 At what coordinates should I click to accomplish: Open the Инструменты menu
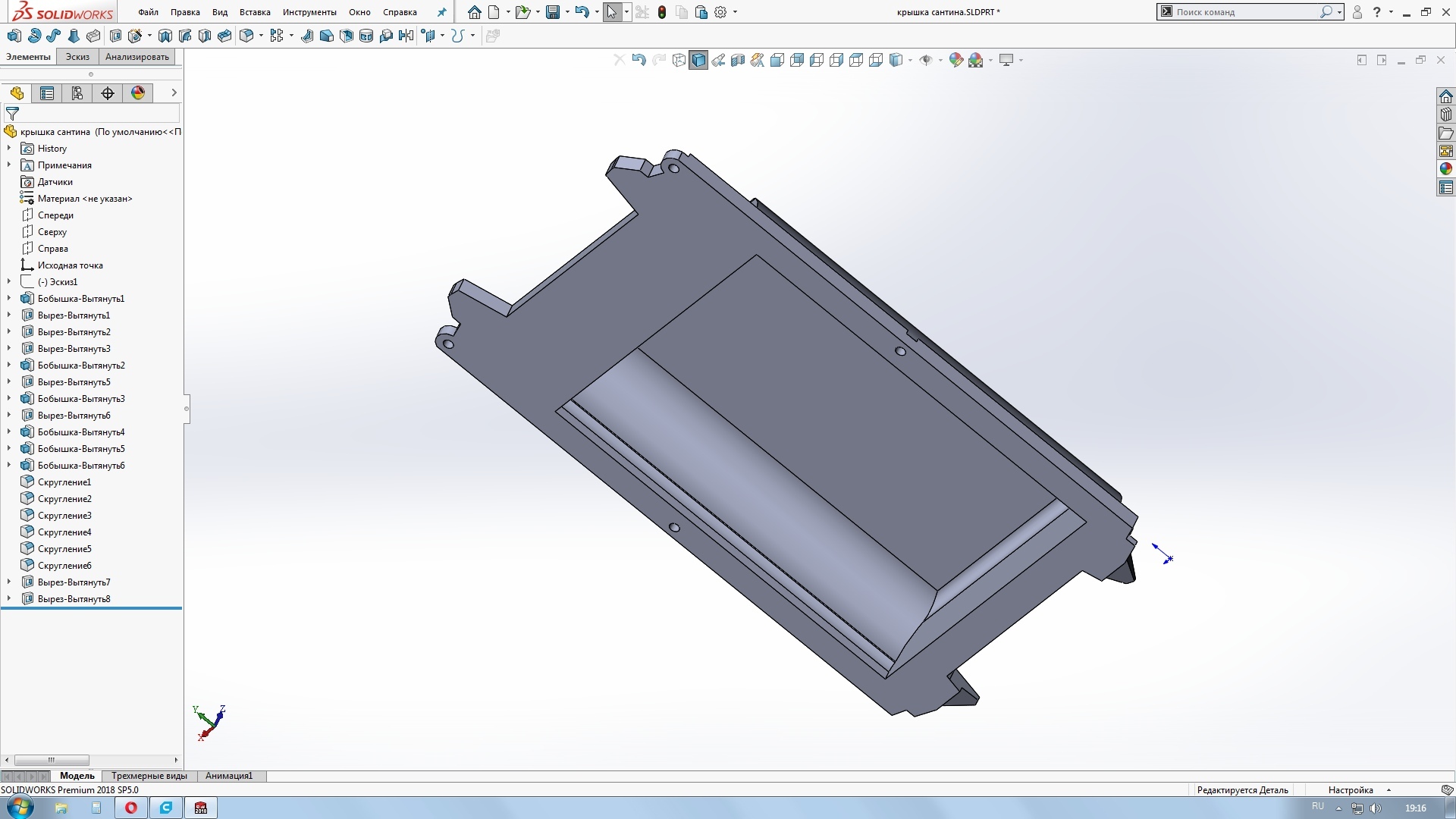point(309,12)
